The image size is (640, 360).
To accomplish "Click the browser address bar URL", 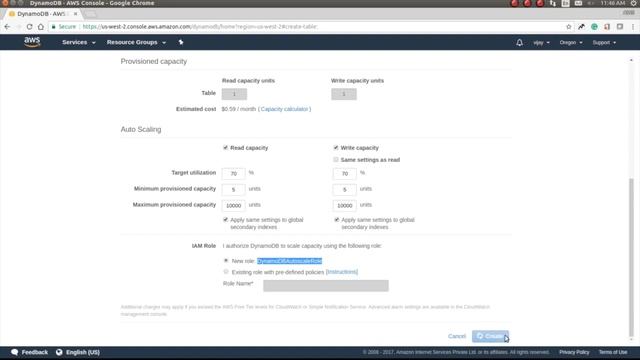I will 200,27.
